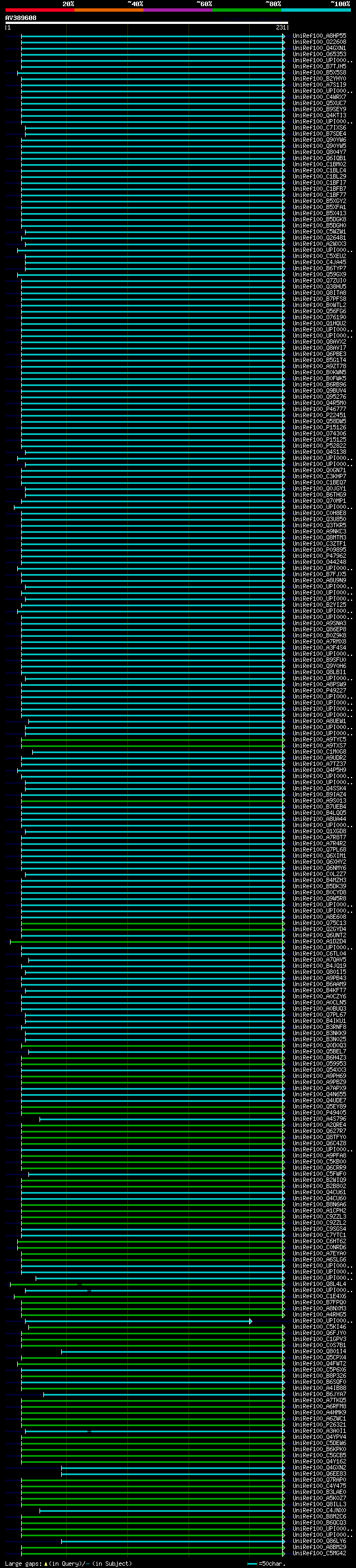Image resolution: width=356 pixels, height=1568 pixels.
Task: Select the UniRef100_A9TYC5 label
Action: (319, 739)
